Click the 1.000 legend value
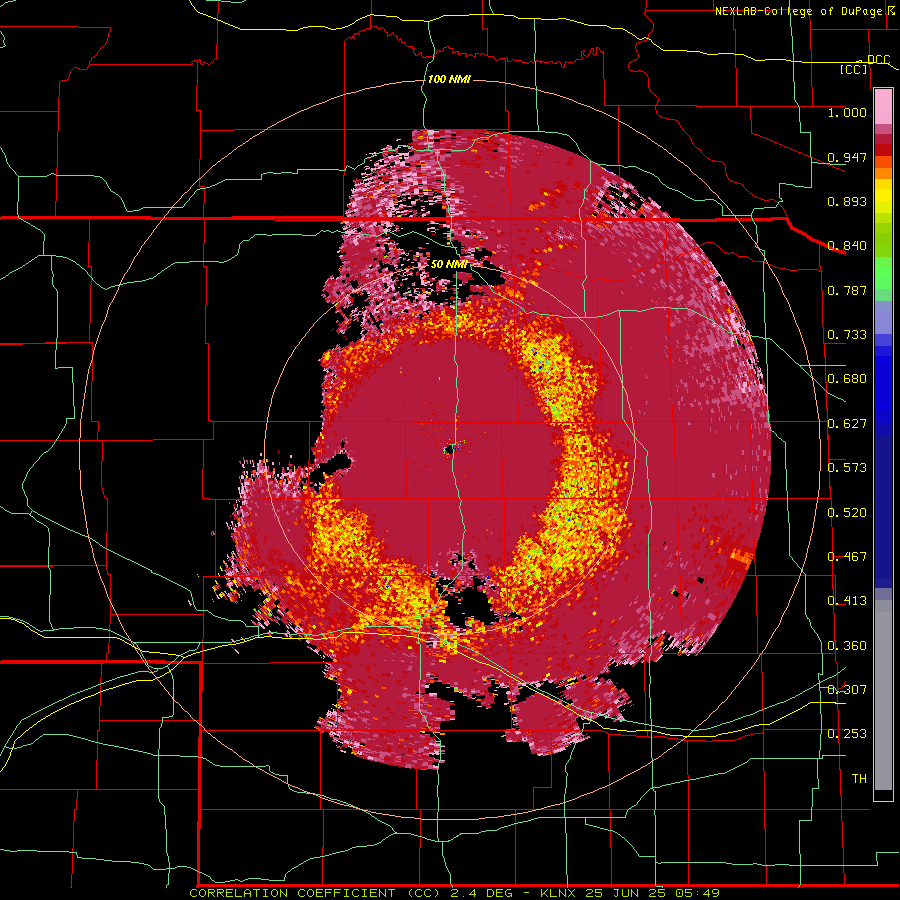Screen dimensions: 900x900 tap(847, 112)
